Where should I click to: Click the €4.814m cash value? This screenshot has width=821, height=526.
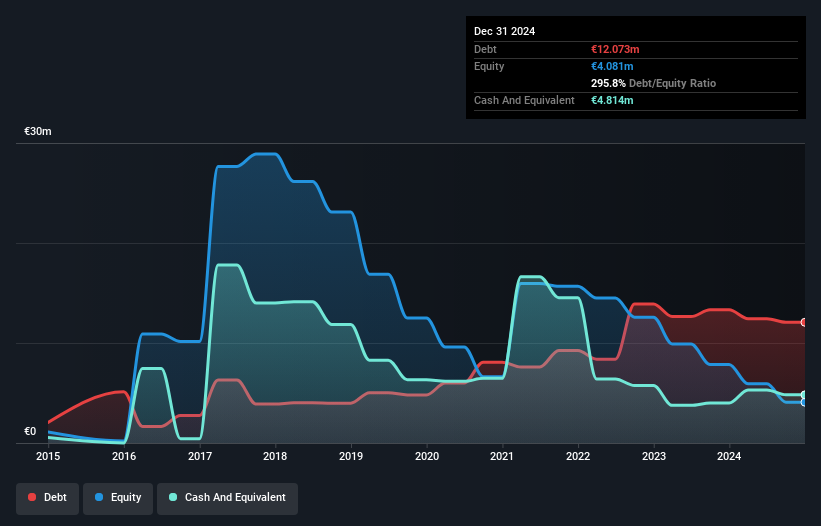tap(612, 100)
